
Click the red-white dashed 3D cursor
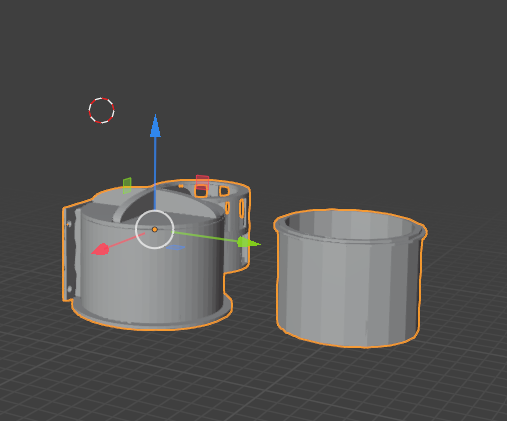tap(102, 110)
